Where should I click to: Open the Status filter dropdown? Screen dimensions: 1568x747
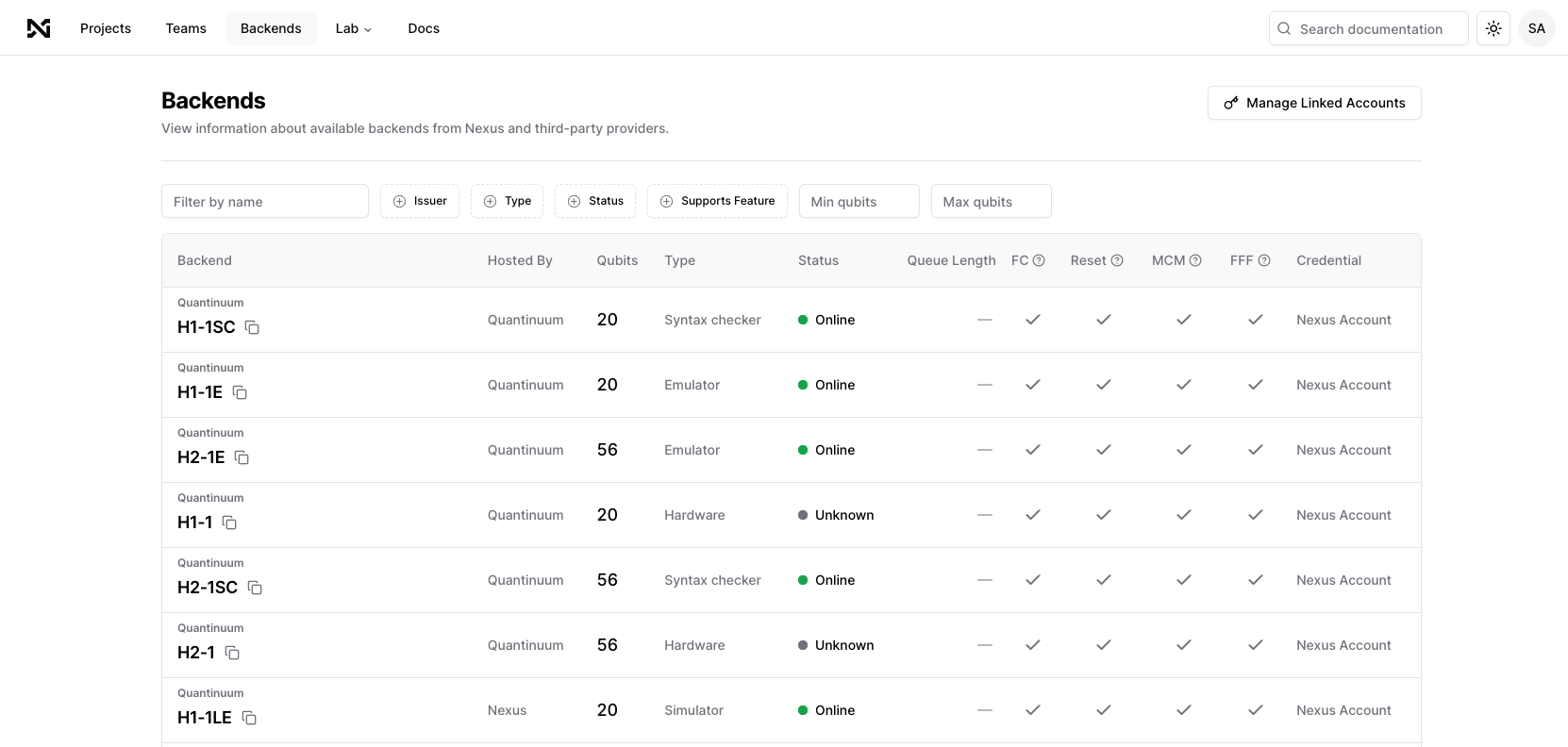[595, 201]
